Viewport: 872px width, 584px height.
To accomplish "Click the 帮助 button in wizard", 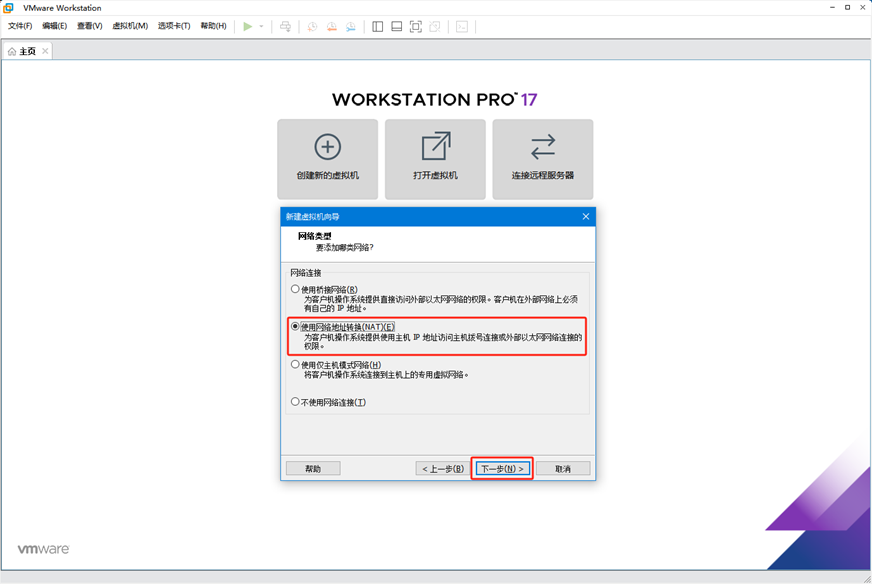I will [313, 469].
